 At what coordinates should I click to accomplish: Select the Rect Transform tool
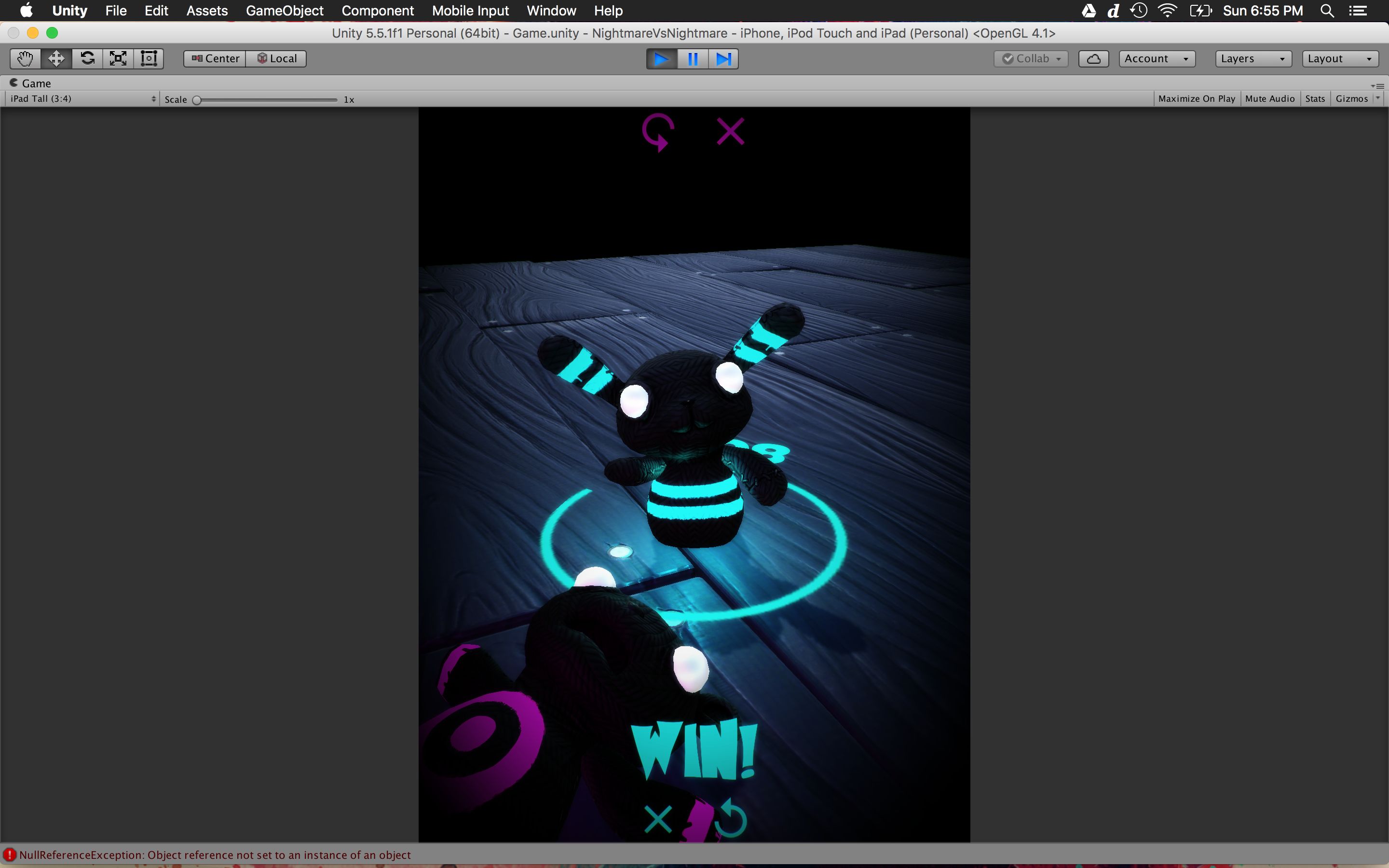tap(149, 58)
